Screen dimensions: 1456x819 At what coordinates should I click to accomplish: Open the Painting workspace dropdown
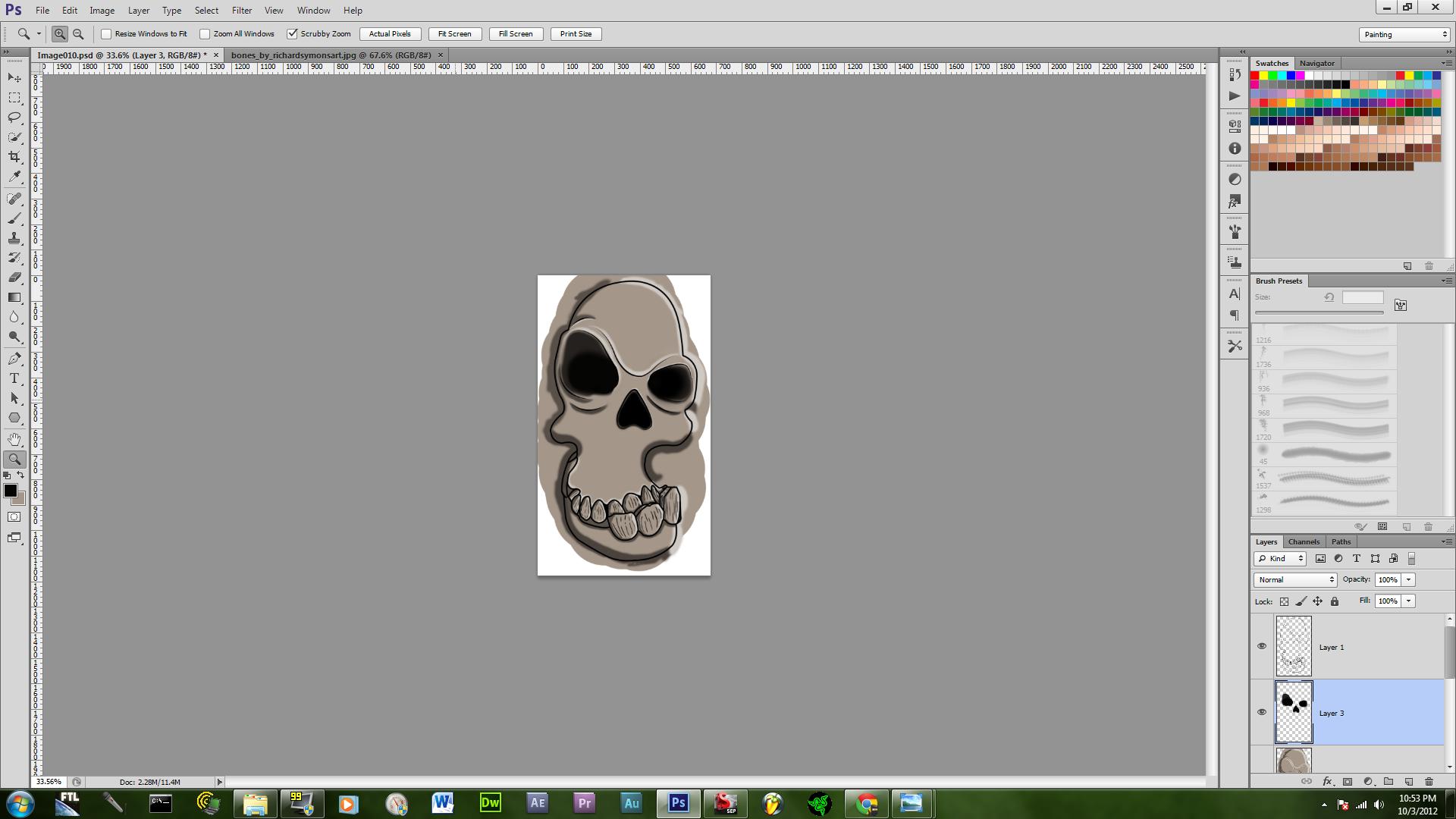click(x=1404, y=34)
